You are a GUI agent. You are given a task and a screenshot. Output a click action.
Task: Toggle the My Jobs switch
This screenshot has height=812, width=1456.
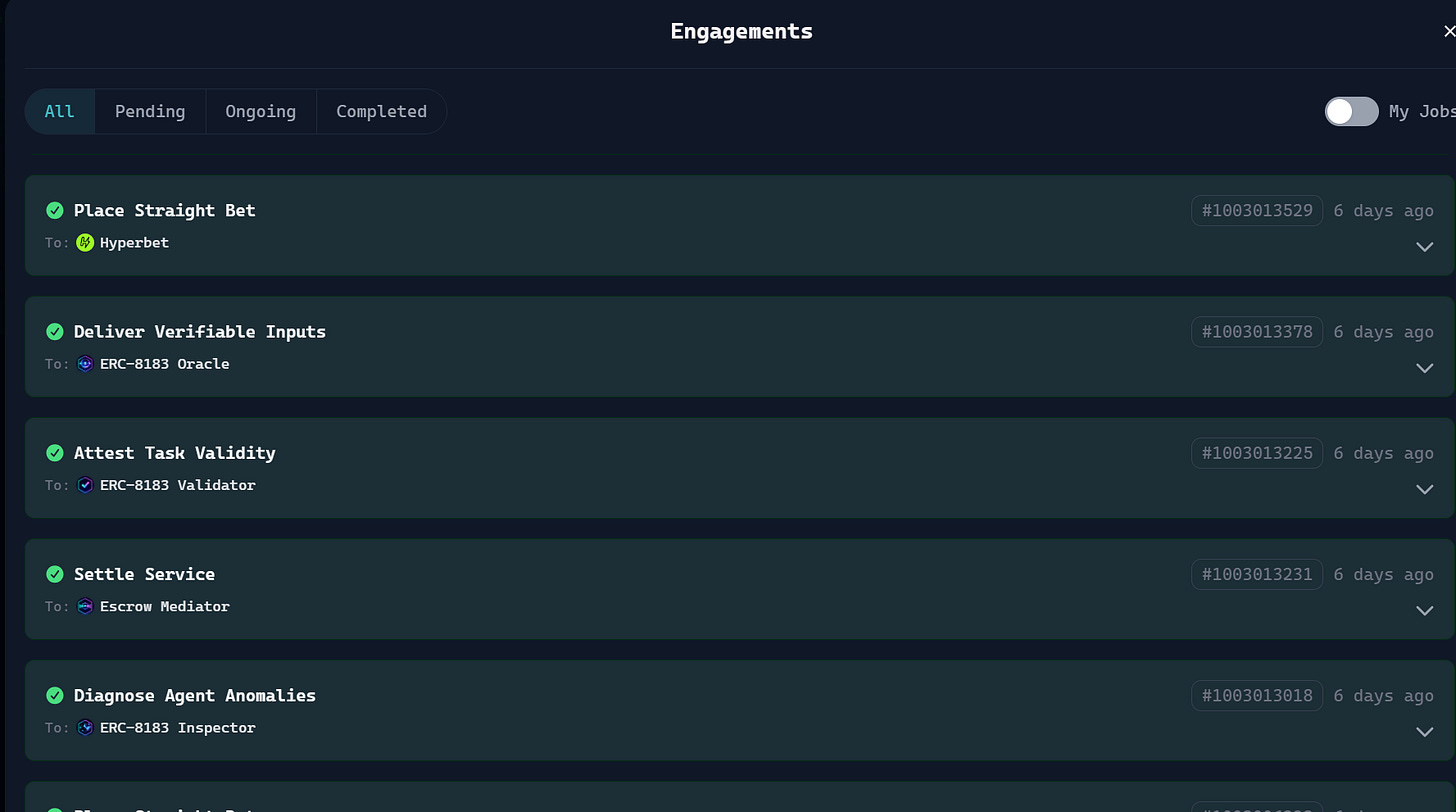click(x=1351, y=111)
